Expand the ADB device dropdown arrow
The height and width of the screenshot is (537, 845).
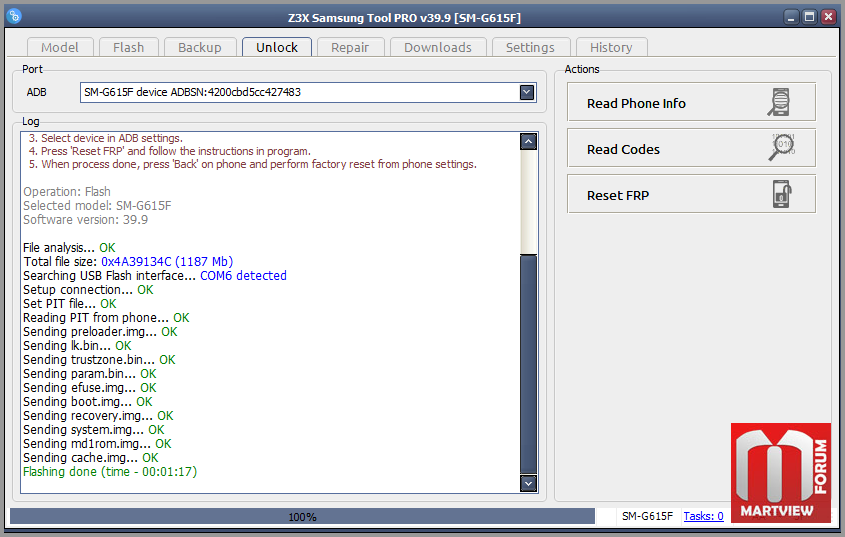pos(527,92)
